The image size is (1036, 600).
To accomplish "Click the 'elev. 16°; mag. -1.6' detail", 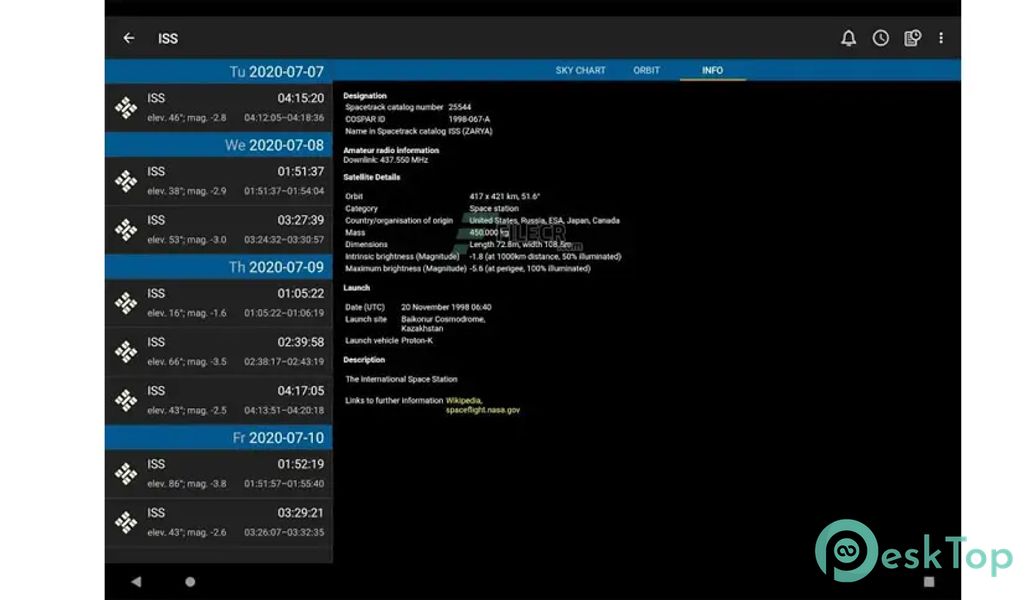I will (186, 313).
